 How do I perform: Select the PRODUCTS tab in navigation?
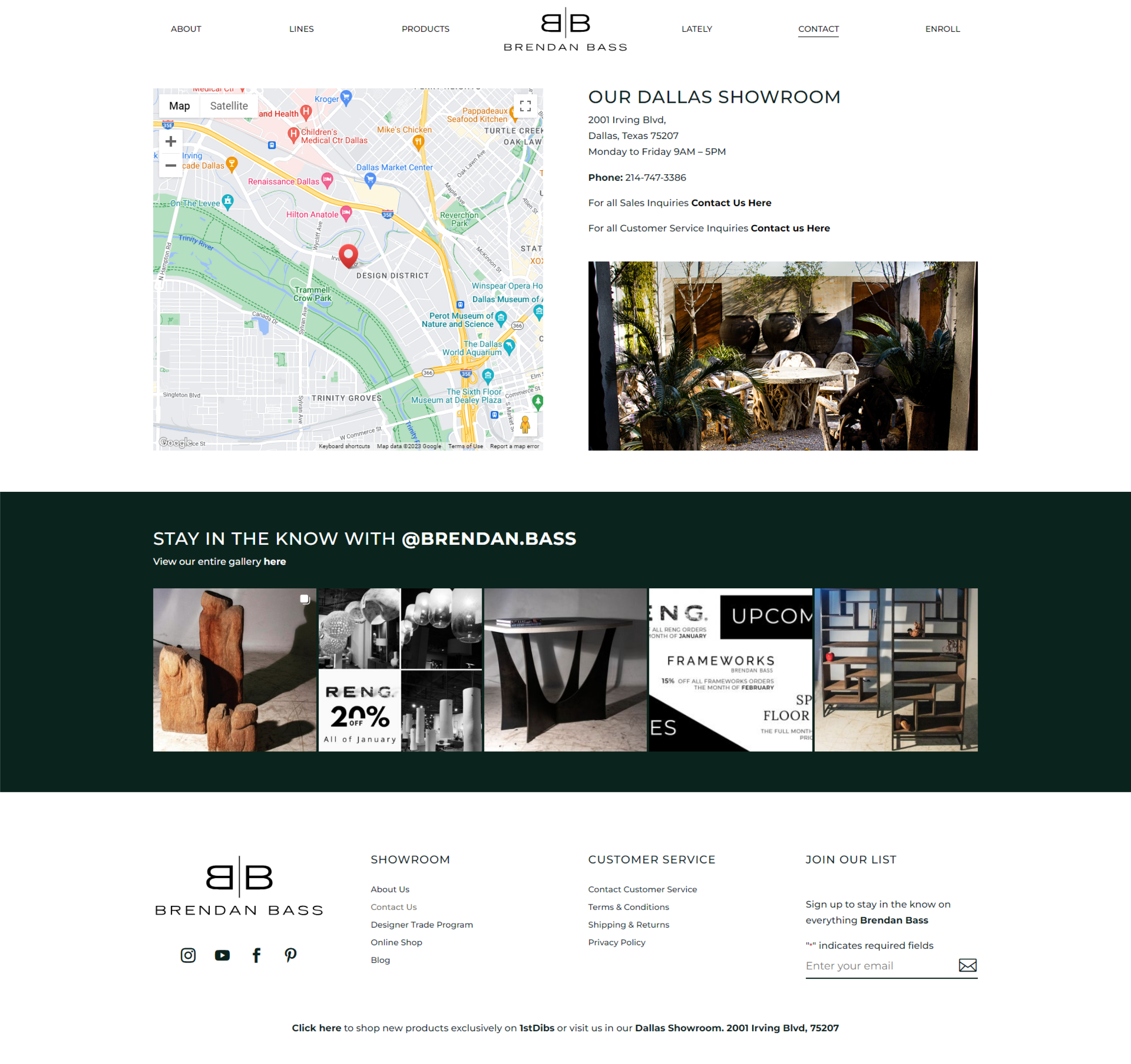coord(425,29)
